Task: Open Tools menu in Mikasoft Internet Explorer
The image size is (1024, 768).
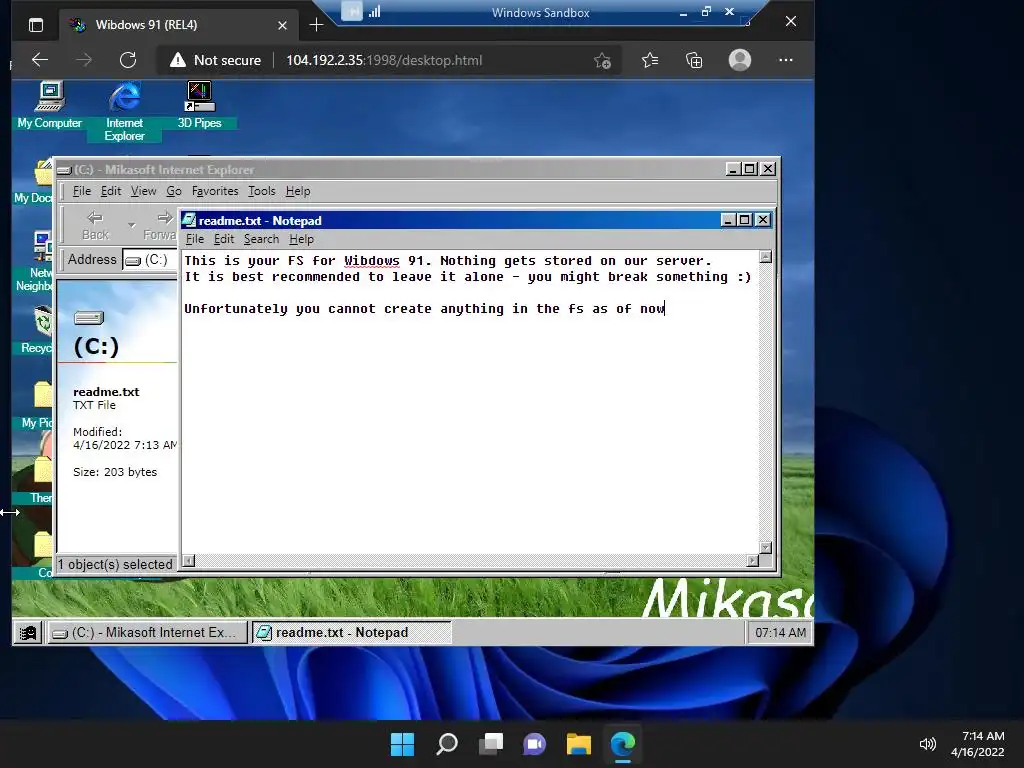Action: [x=261, y=191]
